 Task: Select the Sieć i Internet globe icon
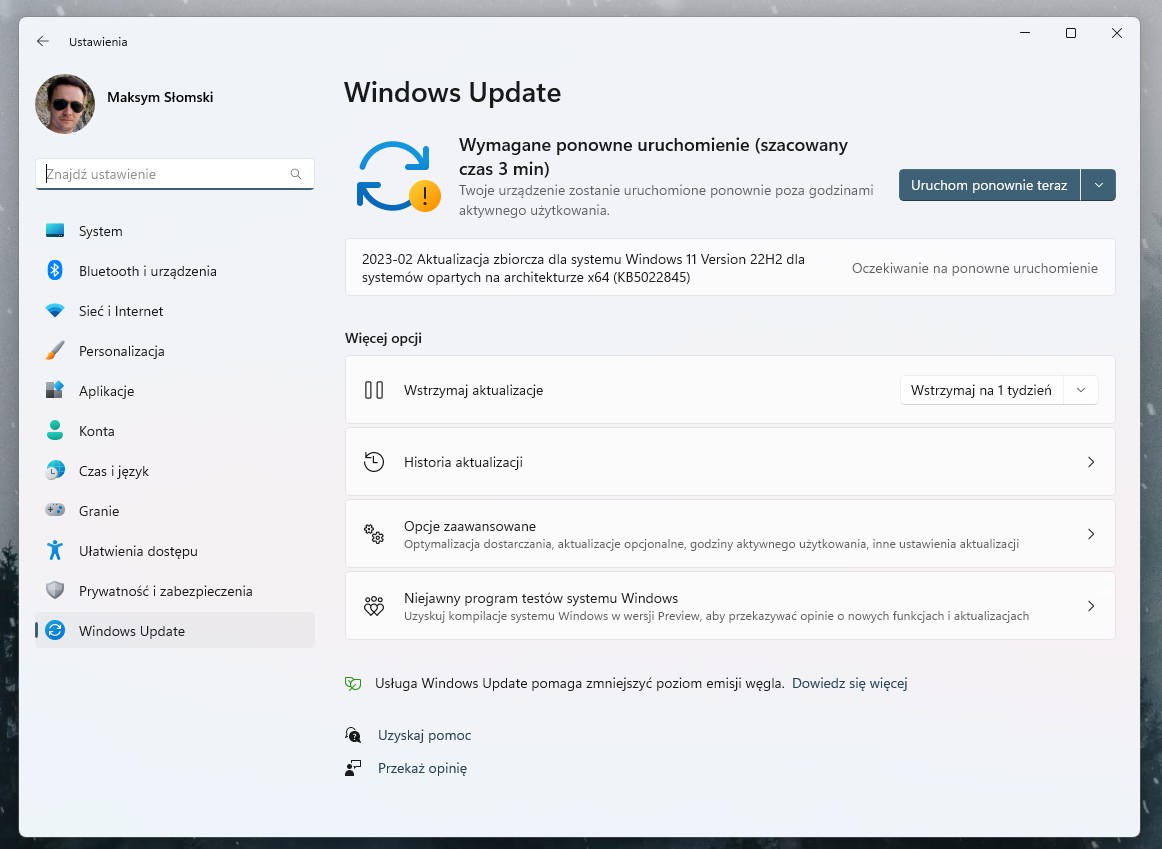click(57, 311)
